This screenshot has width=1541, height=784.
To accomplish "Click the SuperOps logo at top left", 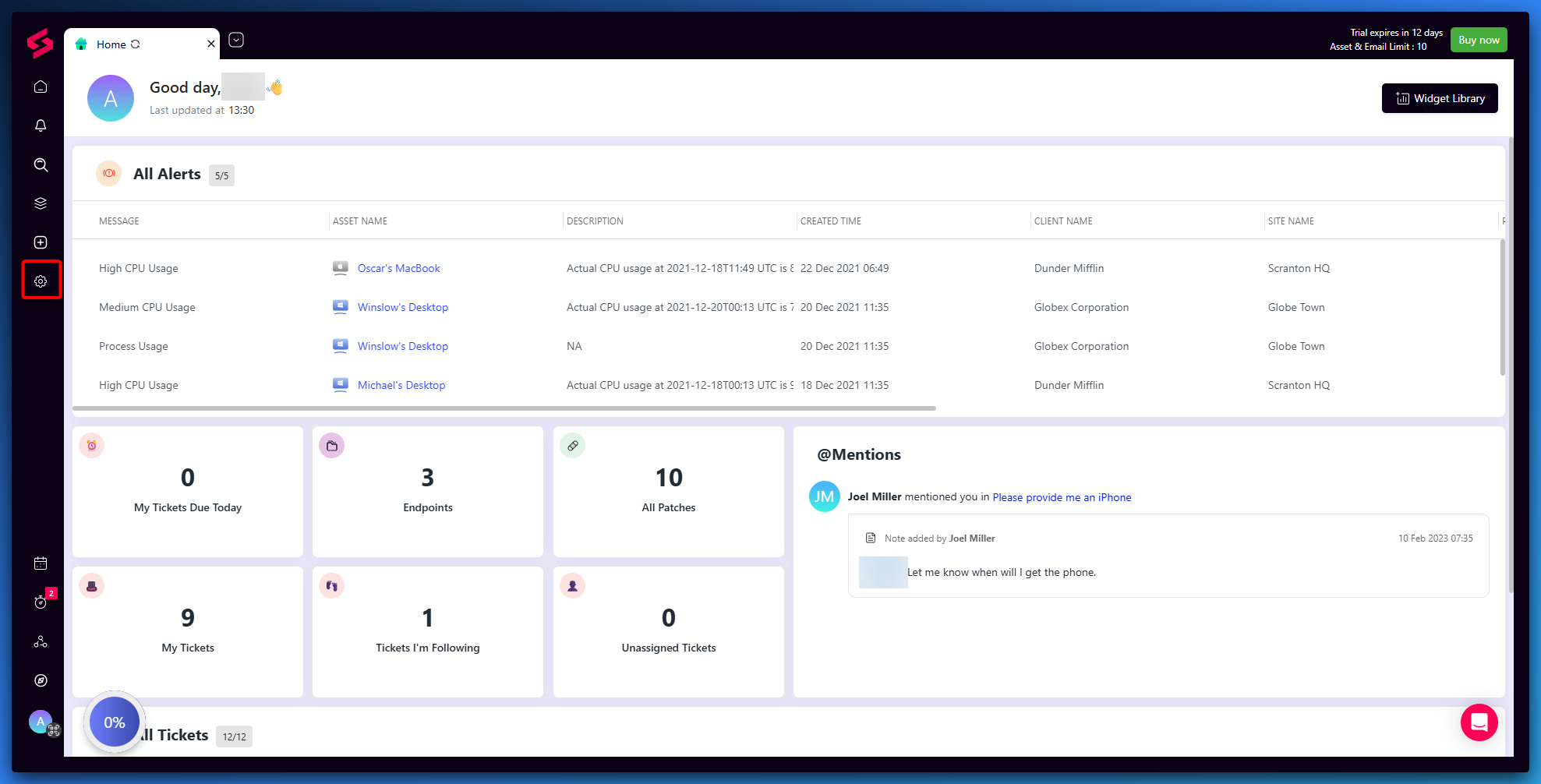I will (x=40, y=44).
